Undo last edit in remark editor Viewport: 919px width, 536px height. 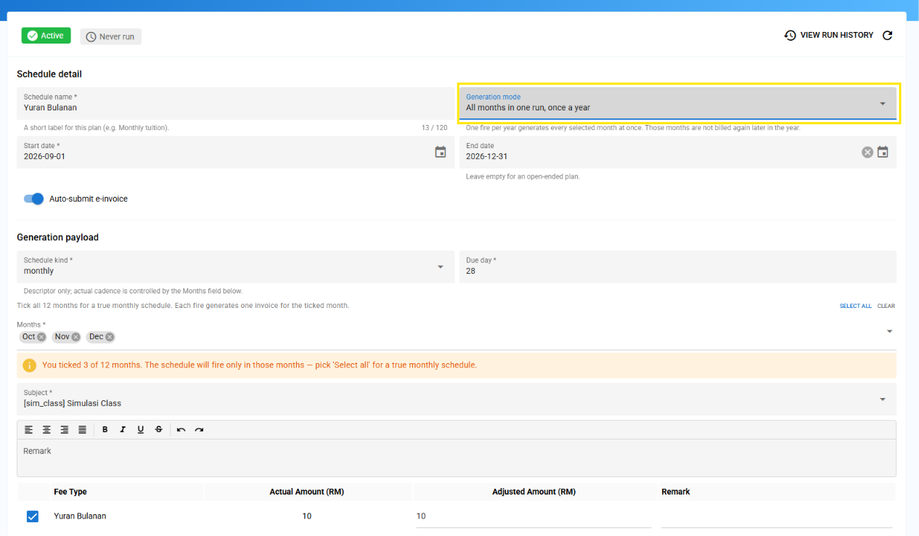point(181,429)
